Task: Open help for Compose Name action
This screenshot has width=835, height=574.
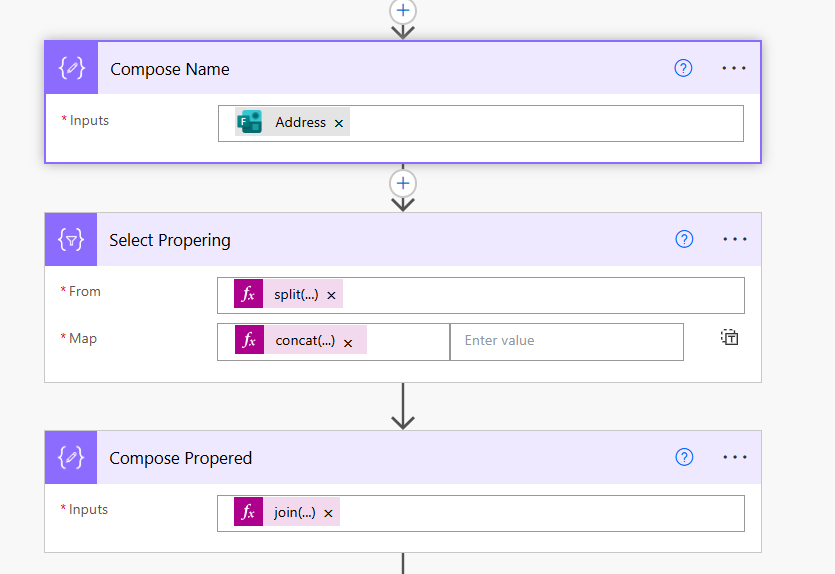Action: pos(683,68)
